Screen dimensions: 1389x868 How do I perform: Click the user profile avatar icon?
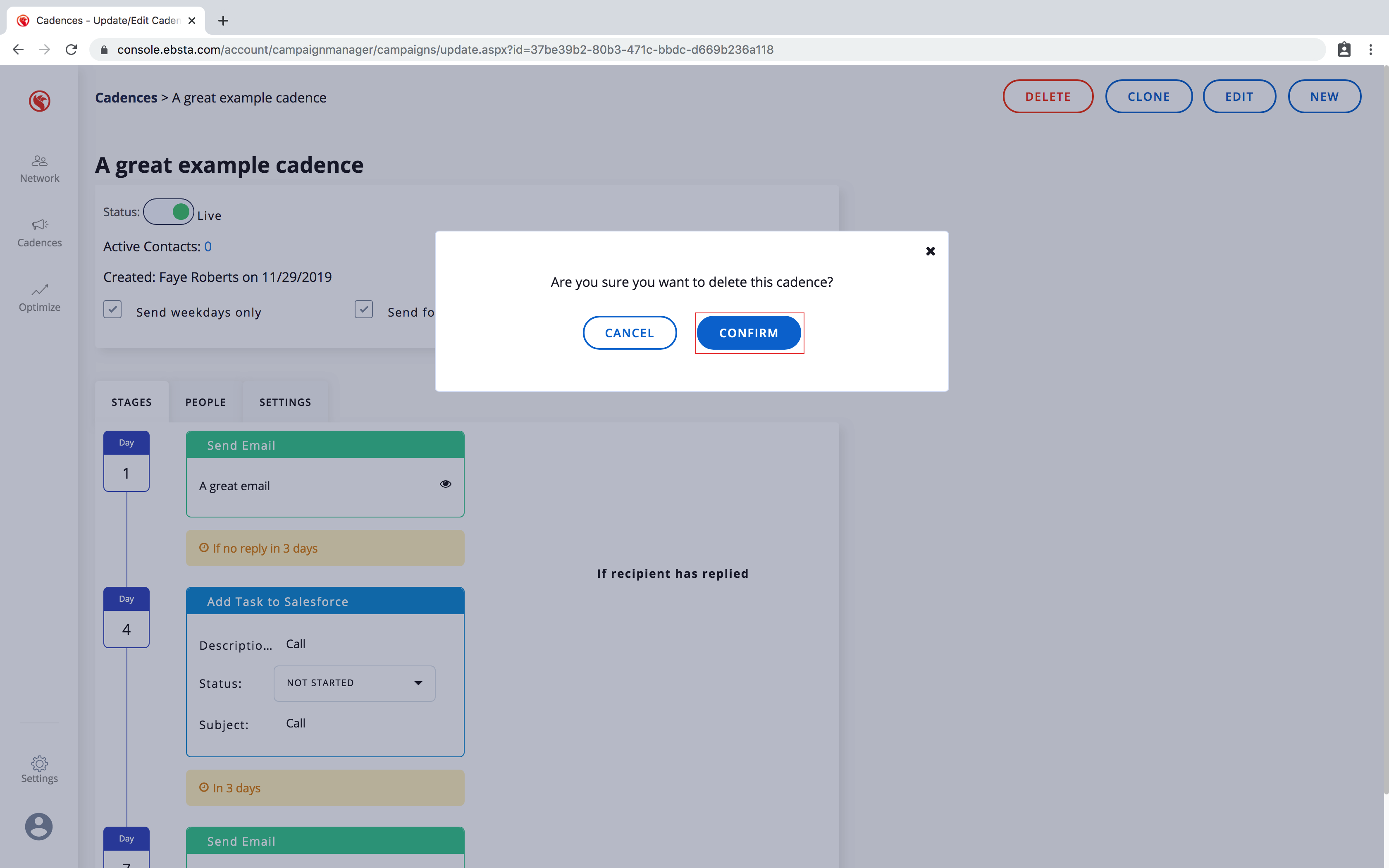click(39, 827)
